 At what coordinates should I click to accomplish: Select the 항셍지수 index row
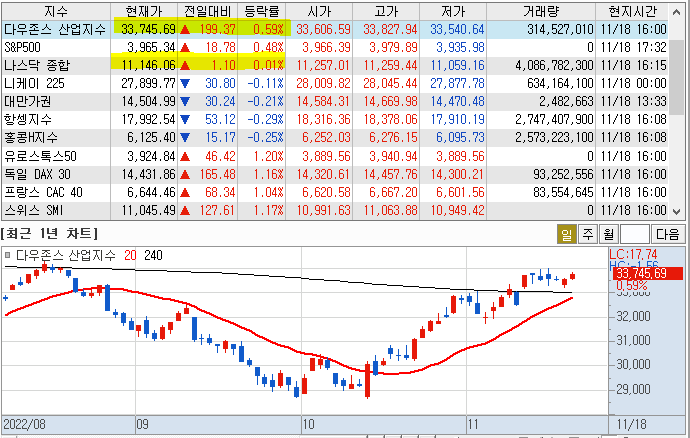tap(335, 119)
